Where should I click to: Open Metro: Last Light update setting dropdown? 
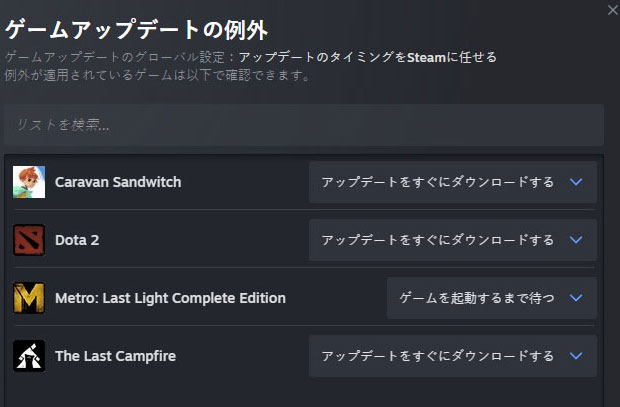(x=491, y=298)
